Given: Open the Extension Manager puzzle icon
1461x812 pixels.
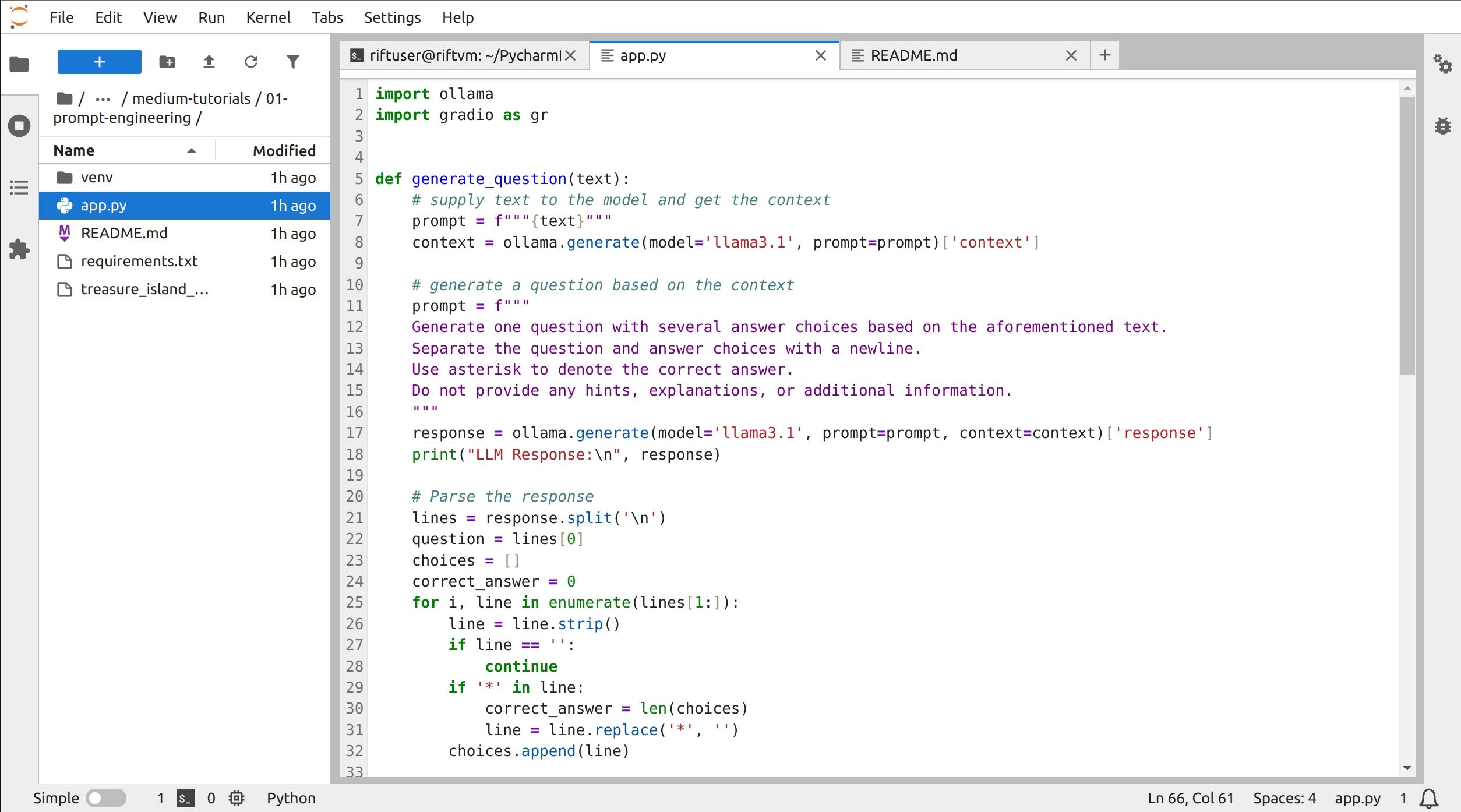Looking at the screenshot, I should (19, 249).
